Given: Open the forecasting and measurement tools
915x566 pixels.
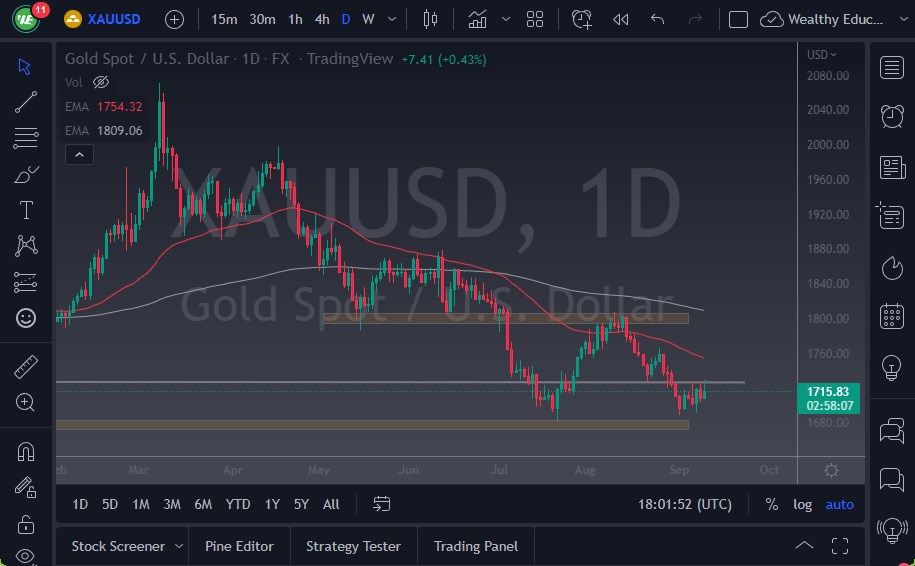Looking at the screenshot, I should (26, 282).
